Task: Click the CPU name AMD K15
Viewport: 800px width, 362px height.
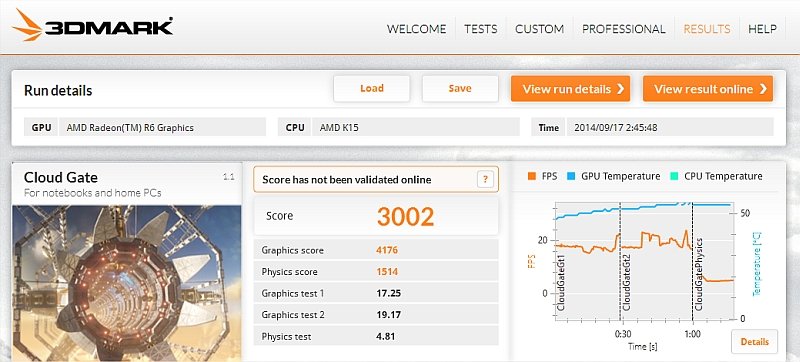Action: (x=339, y=127)
